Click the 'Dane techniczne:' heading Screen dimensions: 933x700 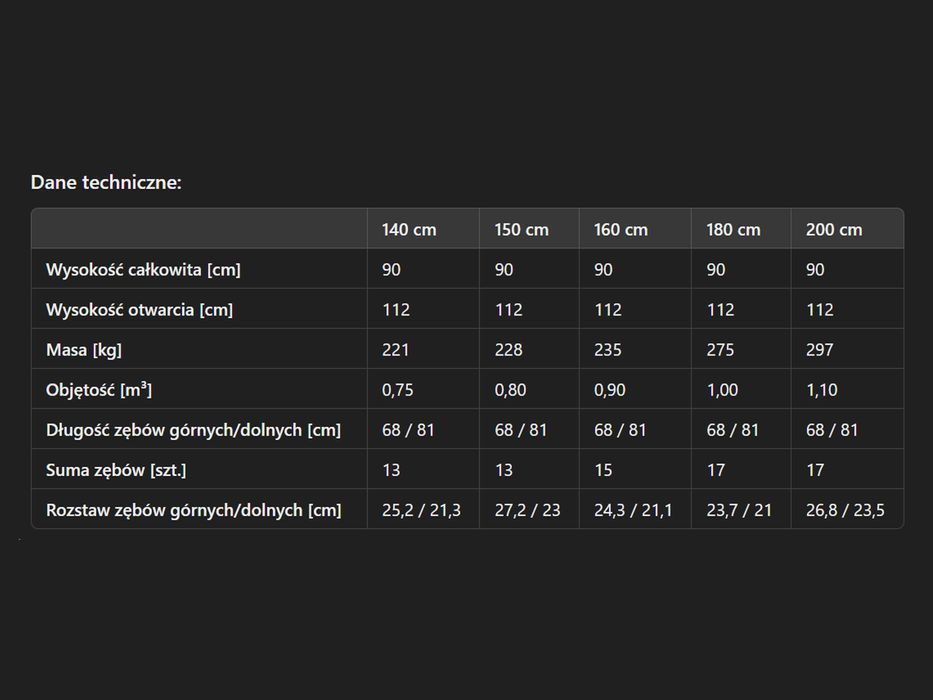[x=106, y=182]
